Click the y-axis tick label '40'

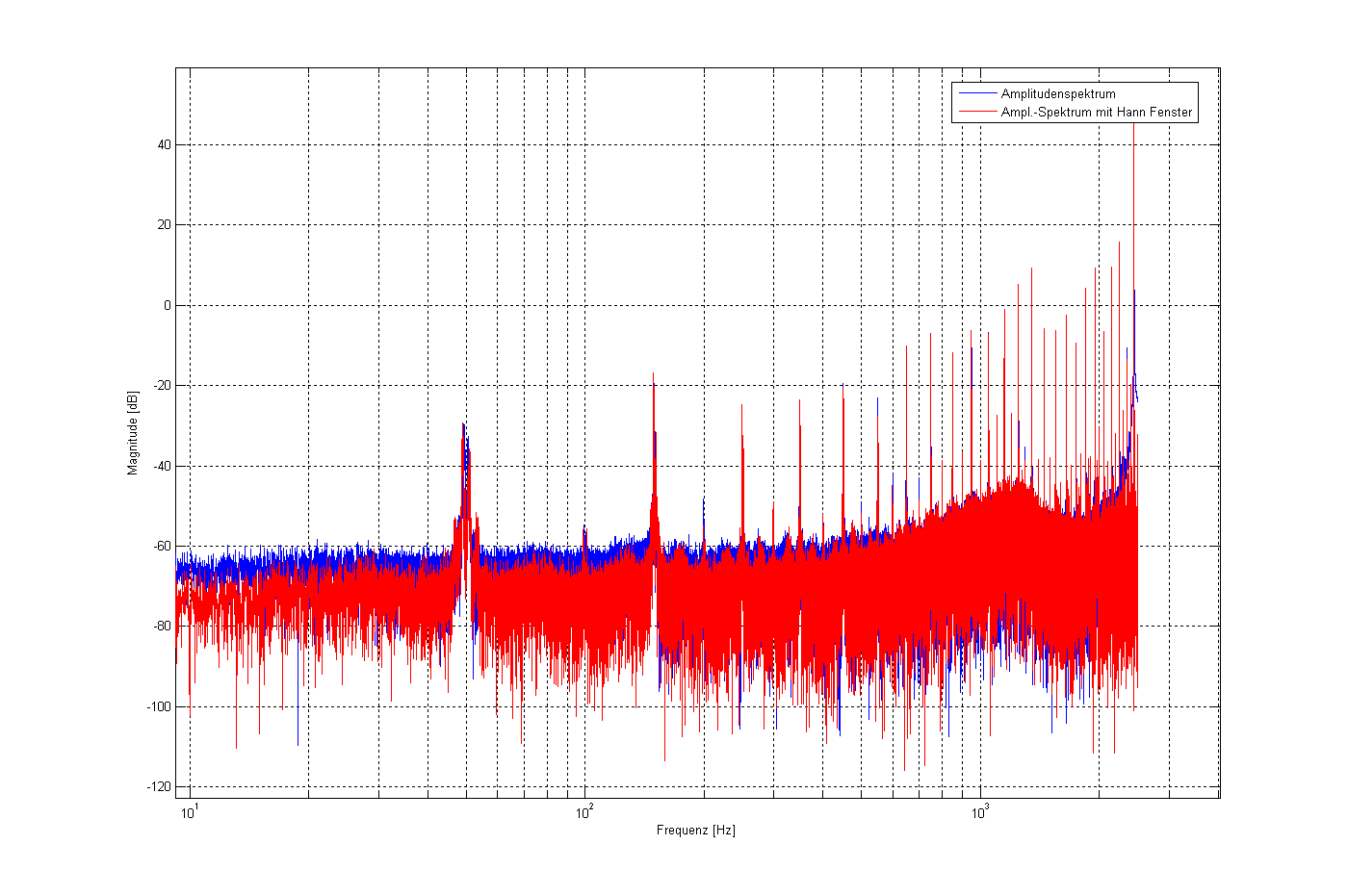(165, 145)
